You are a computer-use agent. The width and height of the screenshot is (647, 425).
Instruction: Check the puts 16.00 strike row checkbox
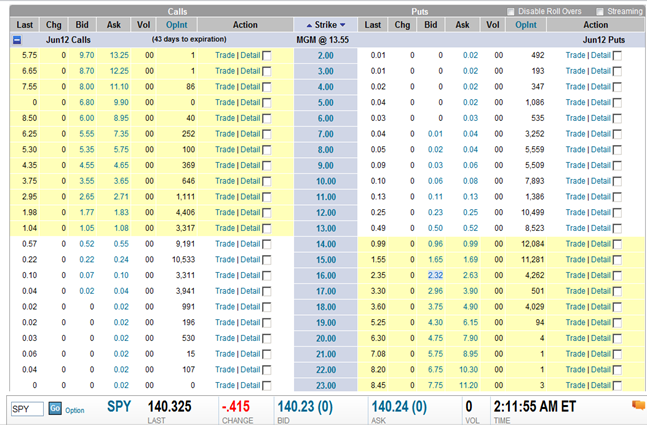(x=617, y=276)
